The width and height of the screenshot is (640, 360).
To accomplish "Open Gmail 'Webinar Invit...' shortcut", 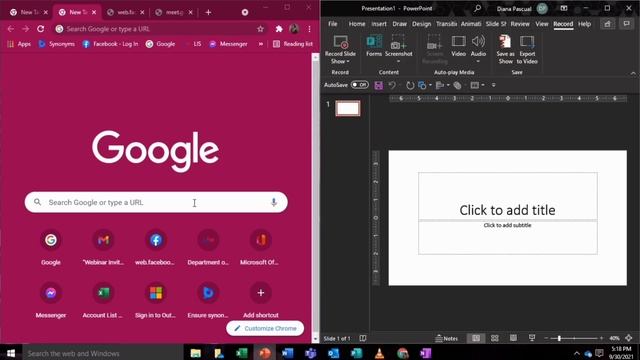I will click(x=103, y=247).
